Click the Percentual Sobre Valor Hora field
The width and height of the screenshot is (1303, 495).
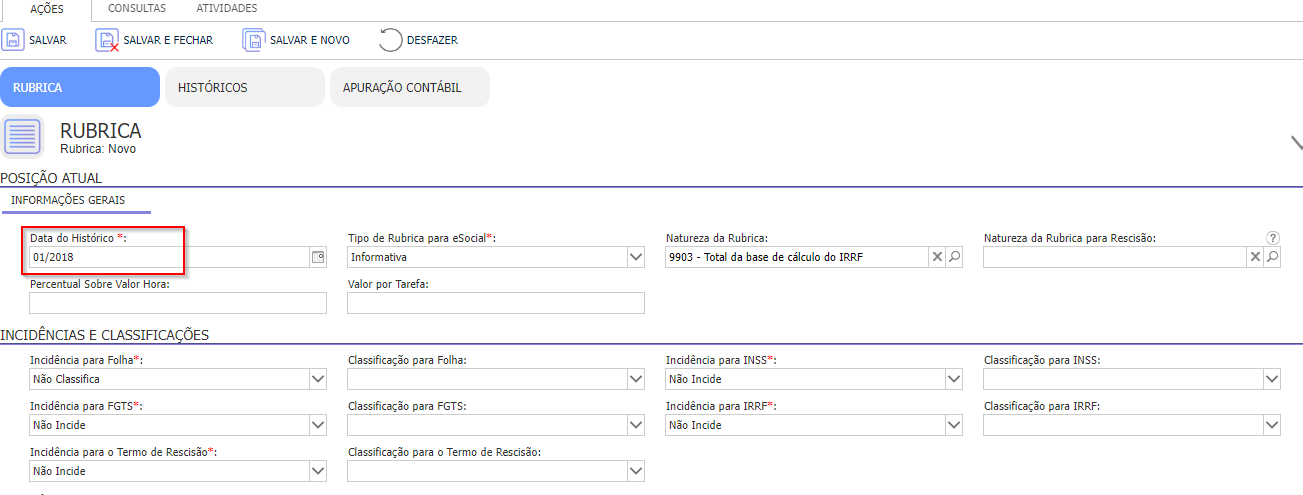pos(178,303)
